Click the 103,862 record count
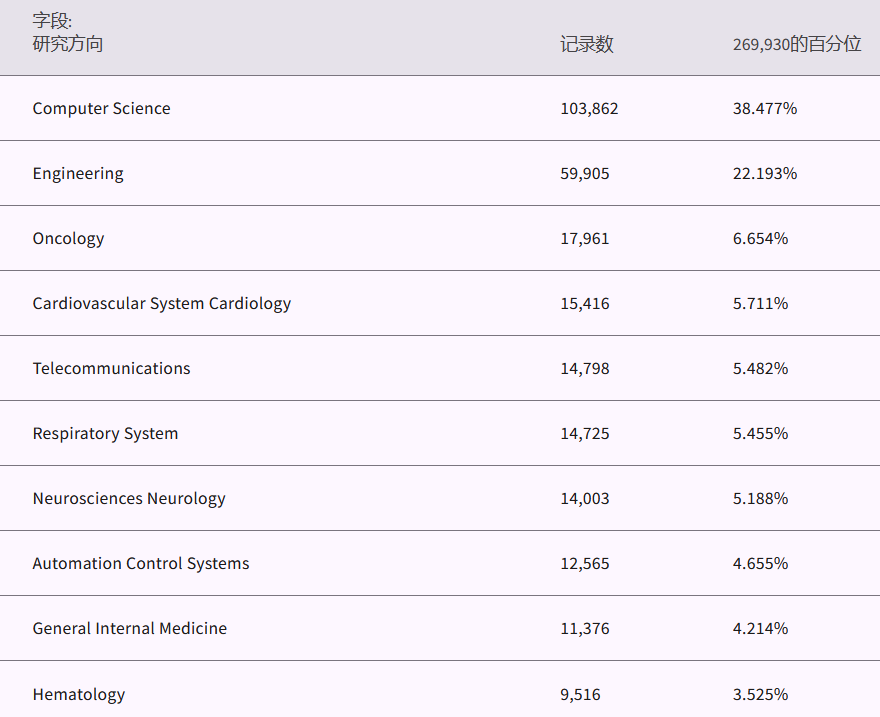Screen dimensions: 880x717 click(x=589, y=108)
